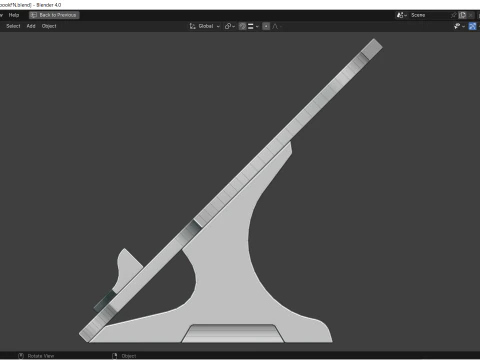Open the Object menu
This screenshot has width=480, height=360.
[x=49, y=26]
